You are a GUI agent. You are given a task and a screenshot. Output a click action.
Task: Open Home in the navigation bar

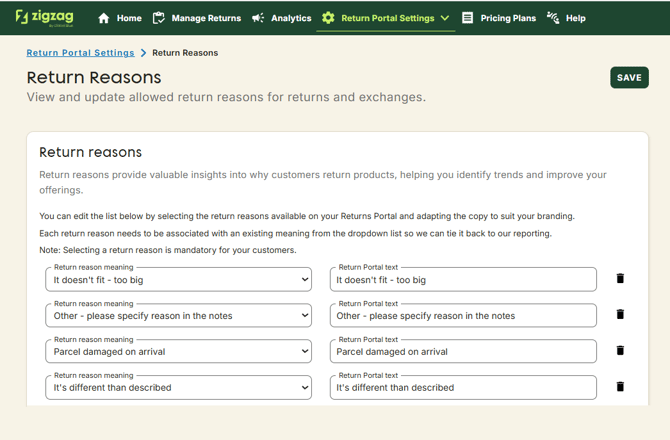point(129,18)
